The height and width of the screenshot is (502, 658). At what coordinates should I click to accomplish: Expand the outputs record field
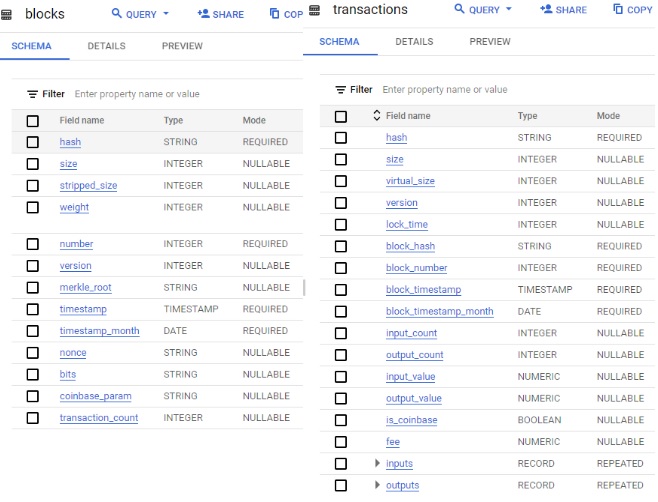click(x=377, y=485)
